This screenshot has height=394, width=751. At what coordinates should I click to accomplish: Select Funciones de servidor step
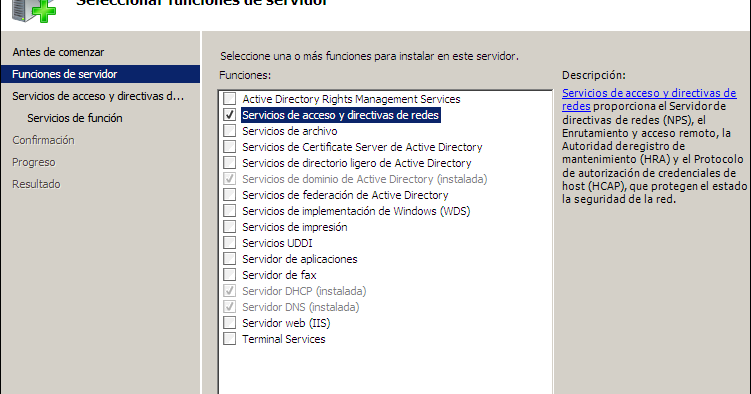click(100, 74)
